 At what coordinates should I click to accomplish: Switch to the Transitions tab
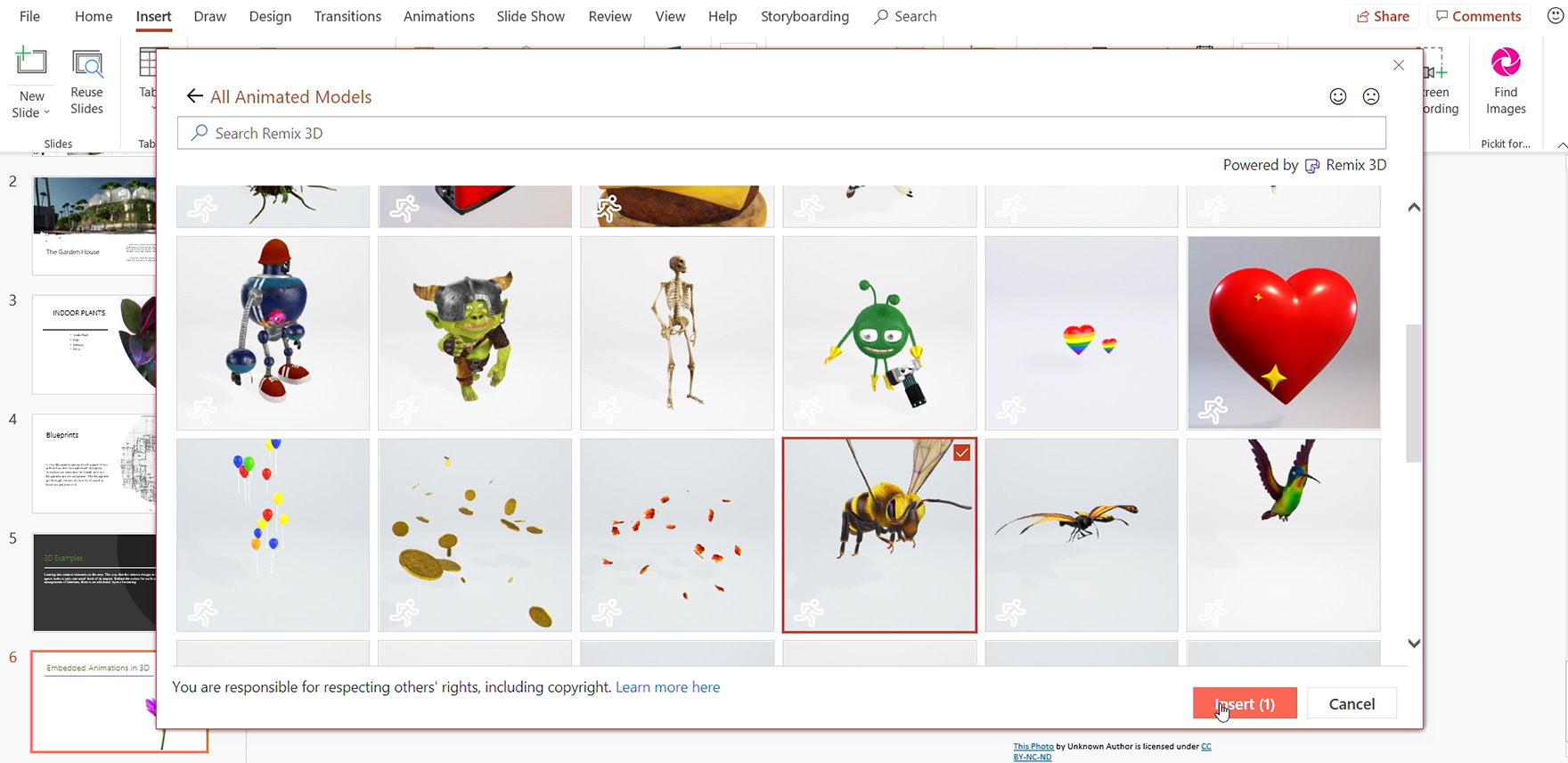pyautogui.click(x=347, y=16)
